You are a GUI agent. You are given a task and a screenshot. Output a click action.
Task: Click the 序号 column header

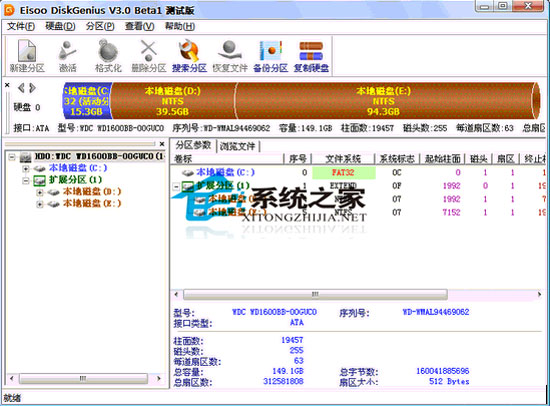tap(297, 159)
